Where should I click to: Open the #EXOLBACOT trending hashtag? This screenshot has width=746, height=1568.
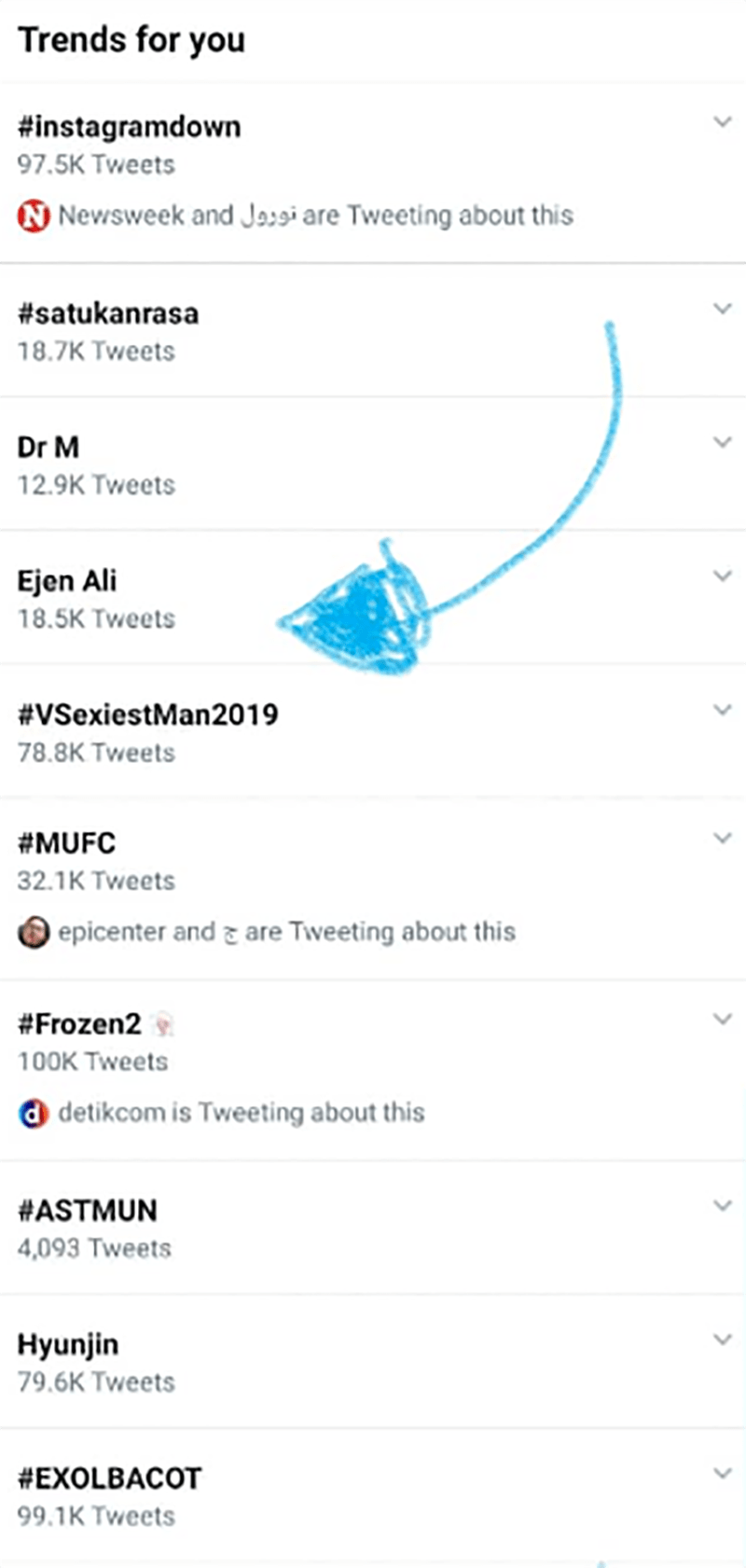[x=109, y=1478]
